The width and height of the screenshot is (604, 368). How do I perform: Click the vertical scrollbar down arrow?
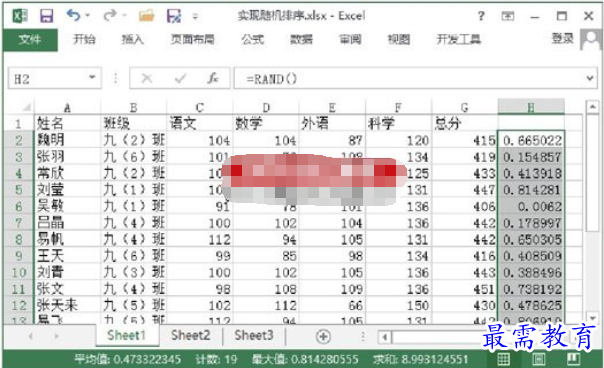(x=593, y=318)
